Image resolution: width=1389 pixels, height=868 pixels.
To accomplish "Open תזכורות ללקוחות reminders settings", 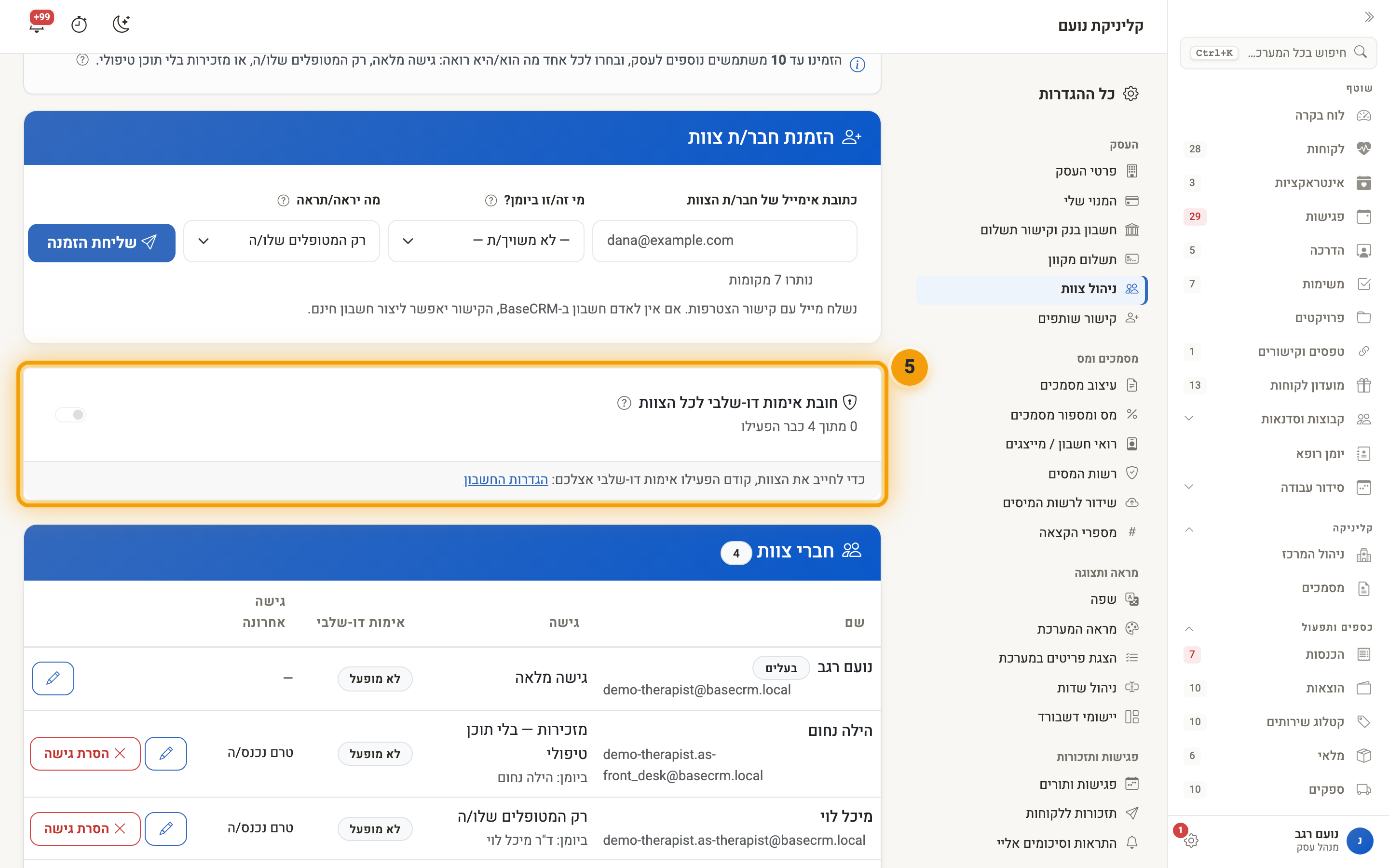I will tap(1032, 814).
